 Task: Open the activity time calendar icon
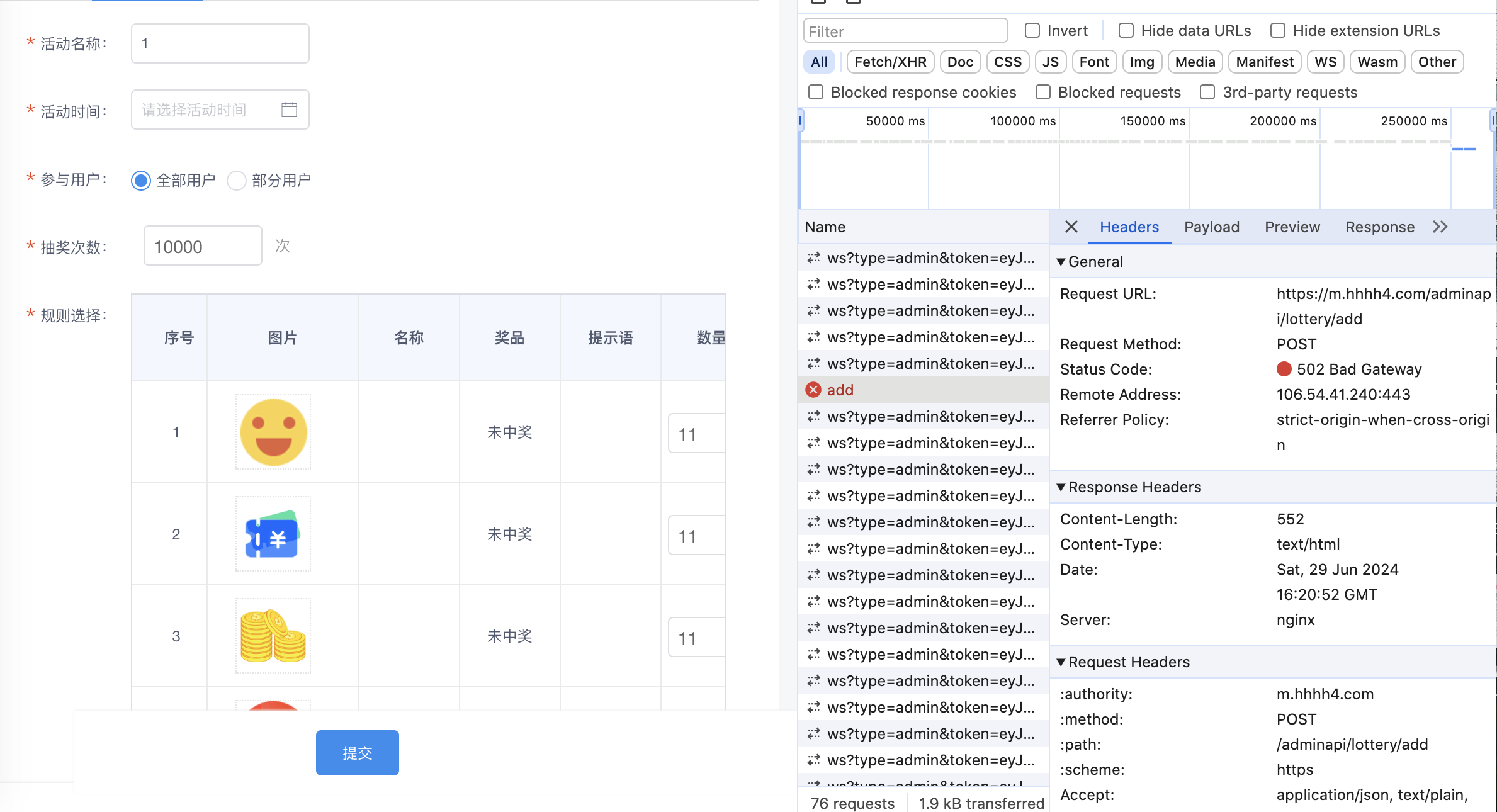point(289,110)
